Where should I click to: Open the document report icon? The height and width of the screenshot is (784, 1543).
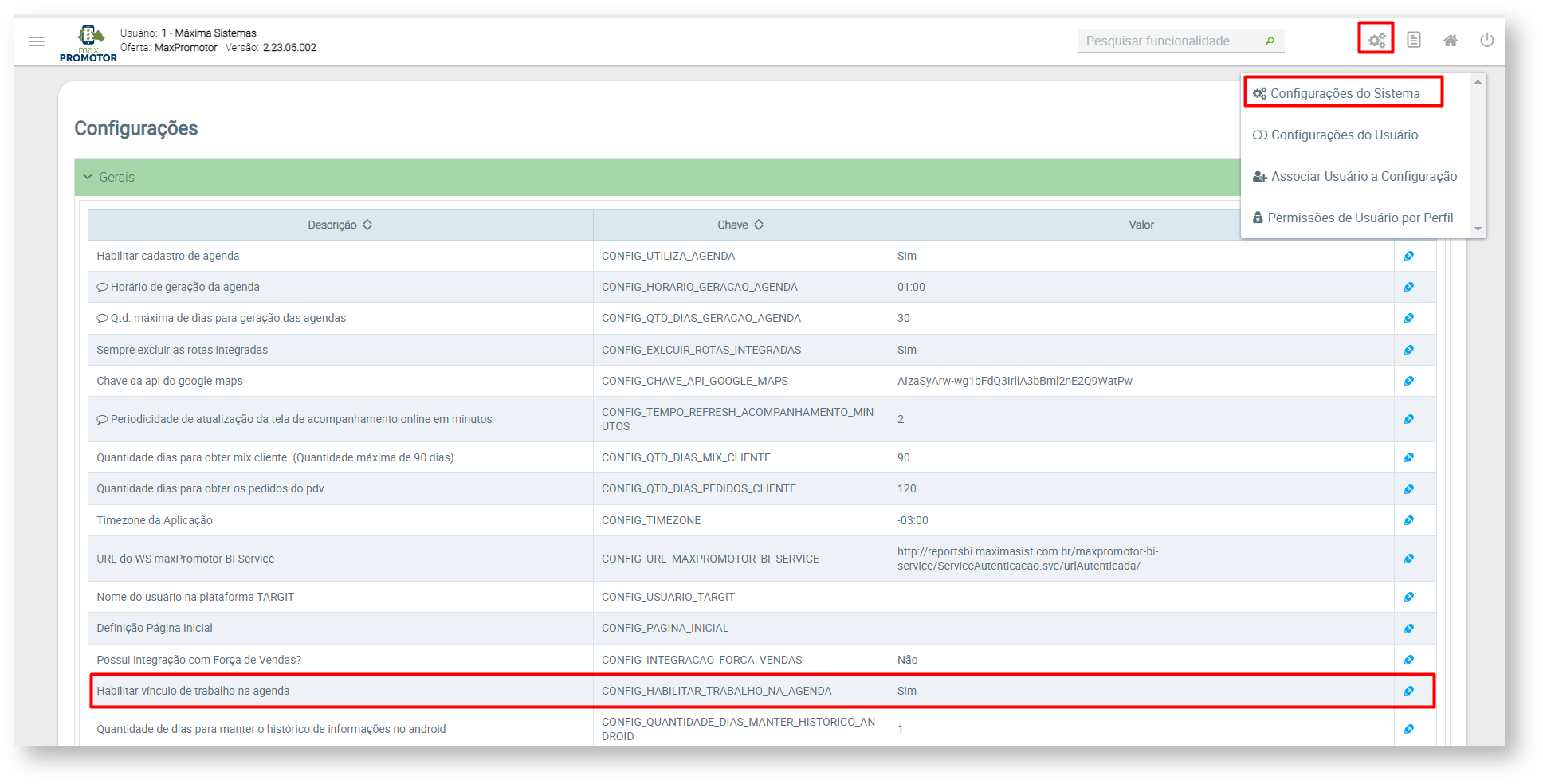[x=1413, y=40]
